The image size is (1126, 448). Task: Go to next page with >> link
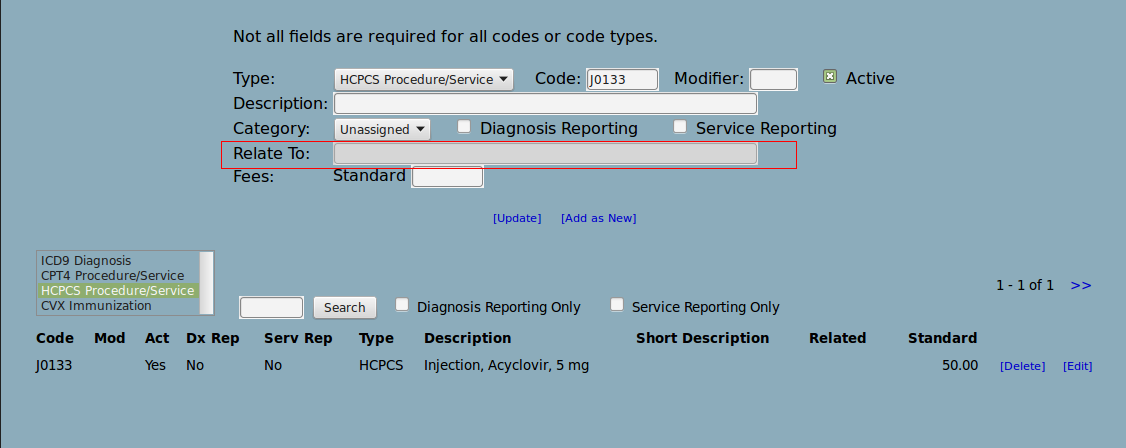click(1081, 286)
